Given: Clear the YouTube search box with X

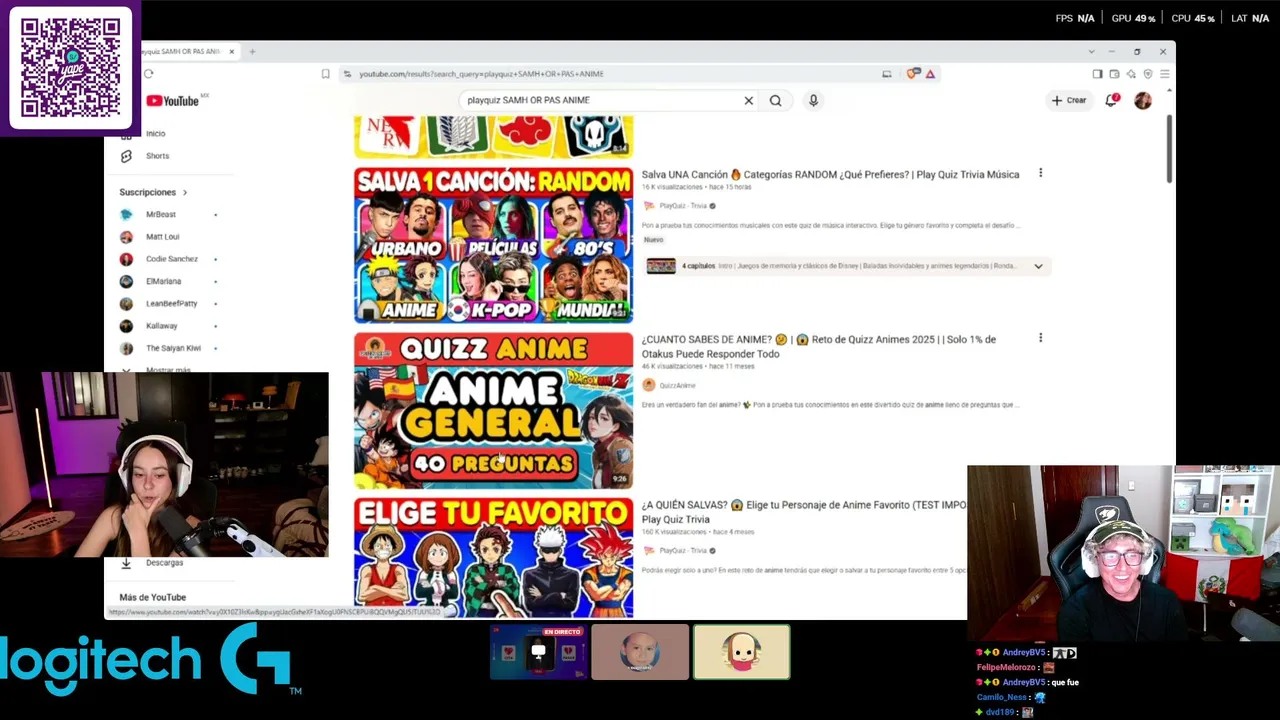Looking at the screenshot, I should (x=748, y=100).
